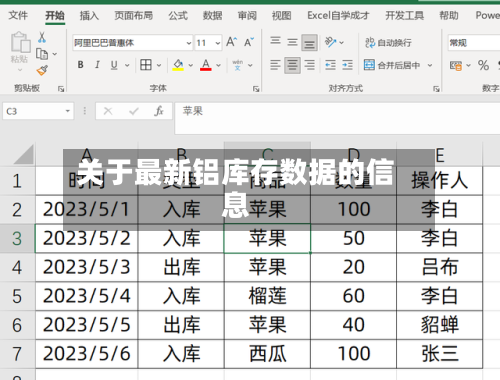
Task: Click the Increase Indent icon
Action: tap(347, 65)
